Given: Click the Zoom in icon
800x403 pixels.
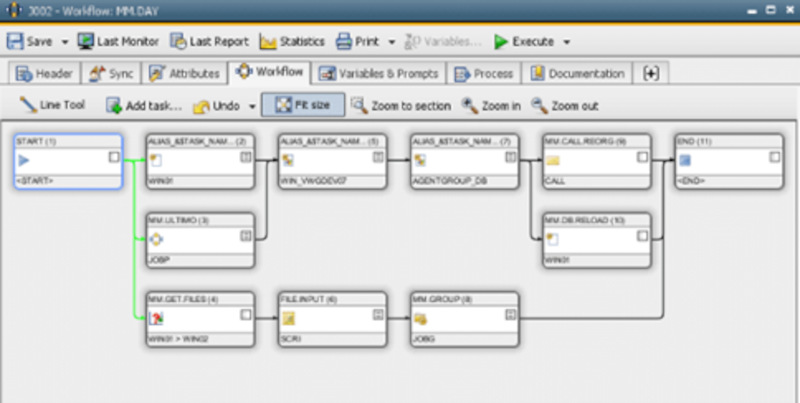Looking at the screenshot, I should pos(470,105).
